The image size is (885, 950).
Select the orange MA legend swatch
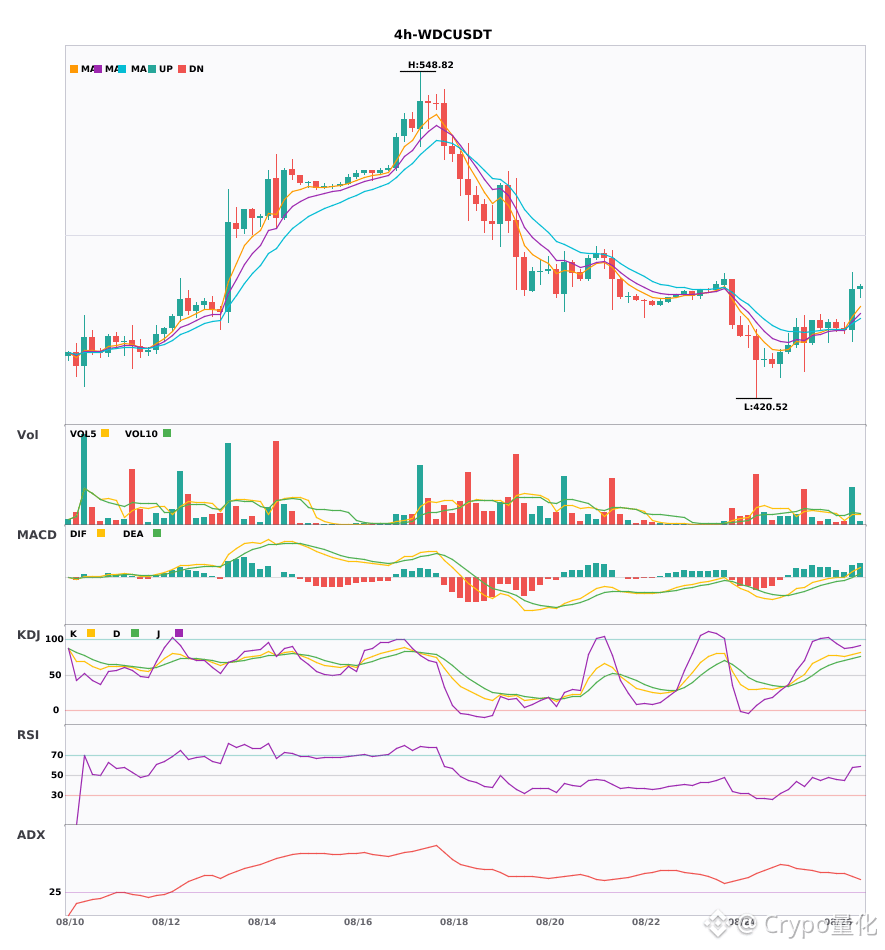tap(74, 69)
